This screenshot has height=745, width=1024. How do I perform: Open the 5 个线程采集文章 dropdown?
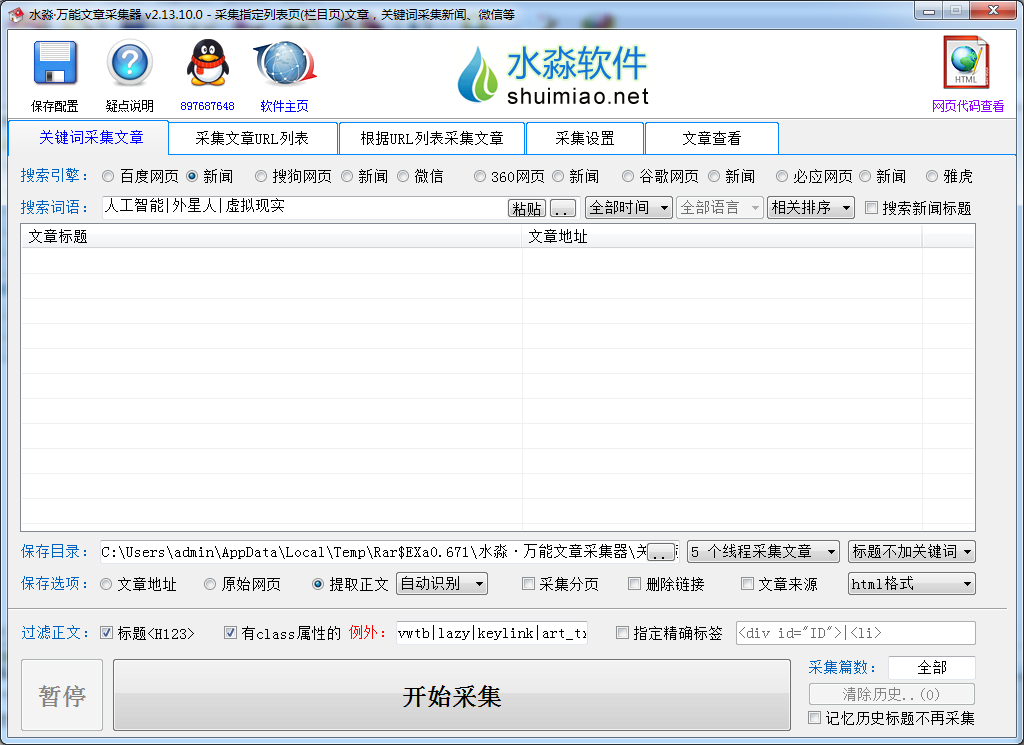(x=763, y=552)
